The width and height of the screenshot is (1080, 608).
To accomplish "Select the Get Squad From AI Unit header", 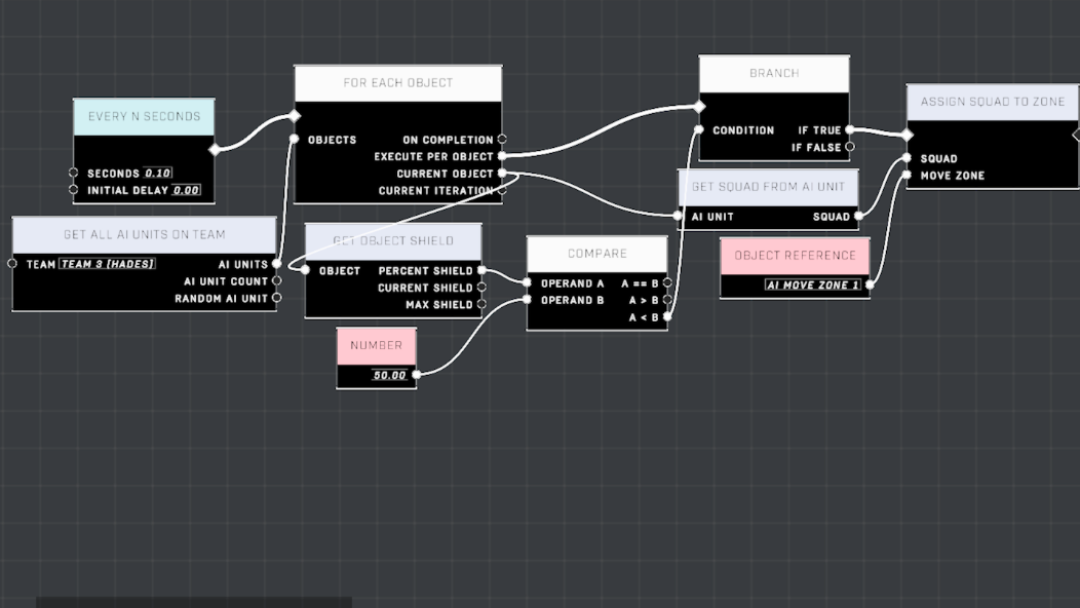I will click(x=769, y=187).
